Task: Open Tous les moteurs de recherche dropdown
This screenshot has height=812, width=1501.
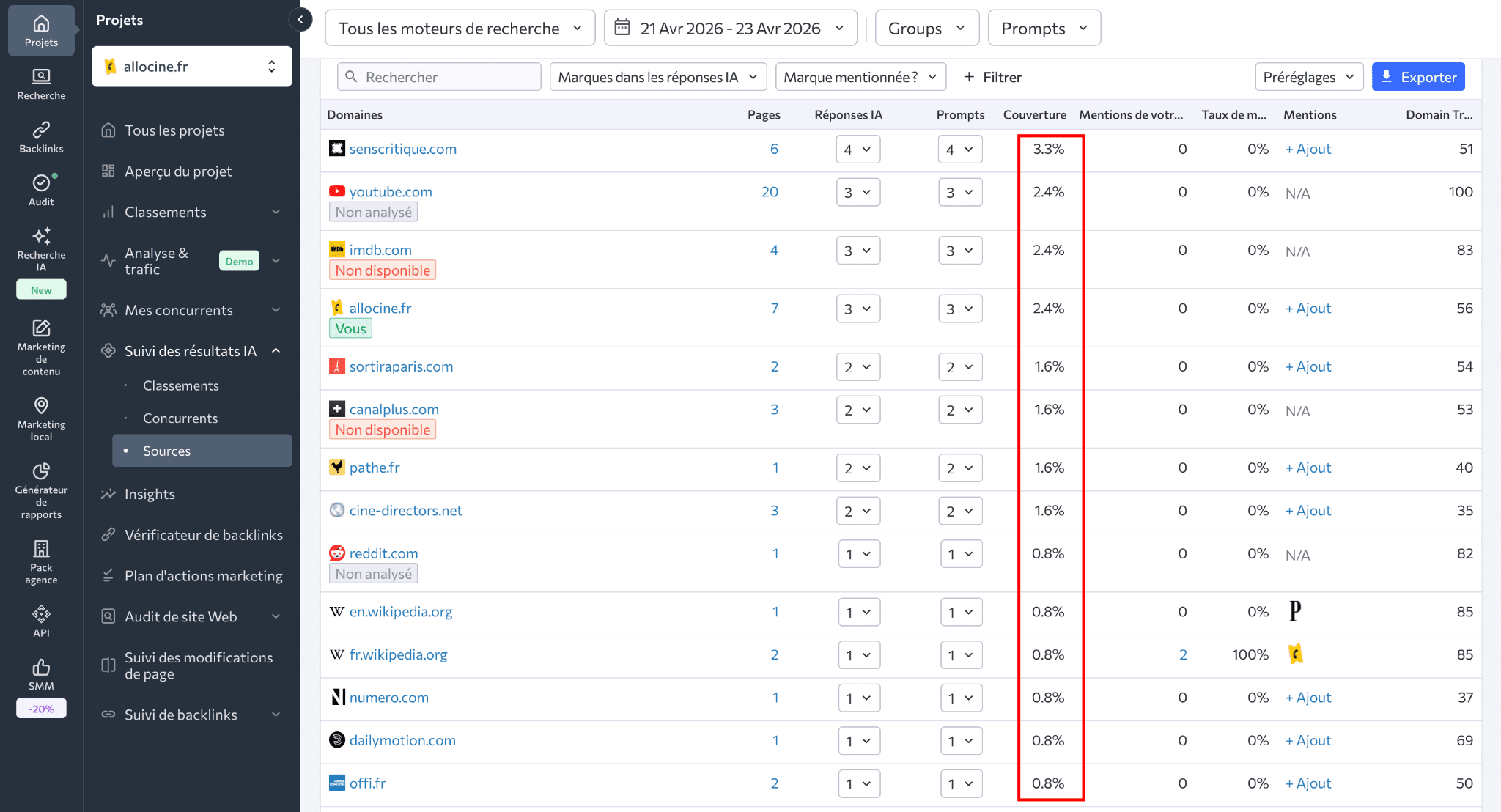Action: click(x=460, y=28)
